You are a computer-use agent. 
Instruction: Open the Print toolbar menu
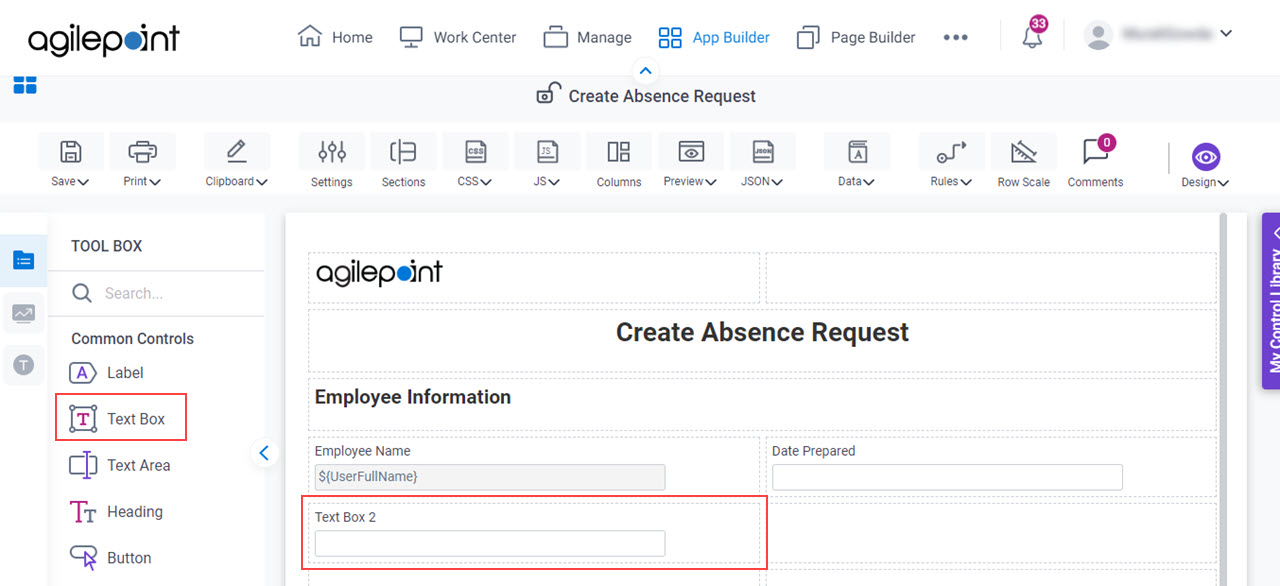click(x=142, y=162)
